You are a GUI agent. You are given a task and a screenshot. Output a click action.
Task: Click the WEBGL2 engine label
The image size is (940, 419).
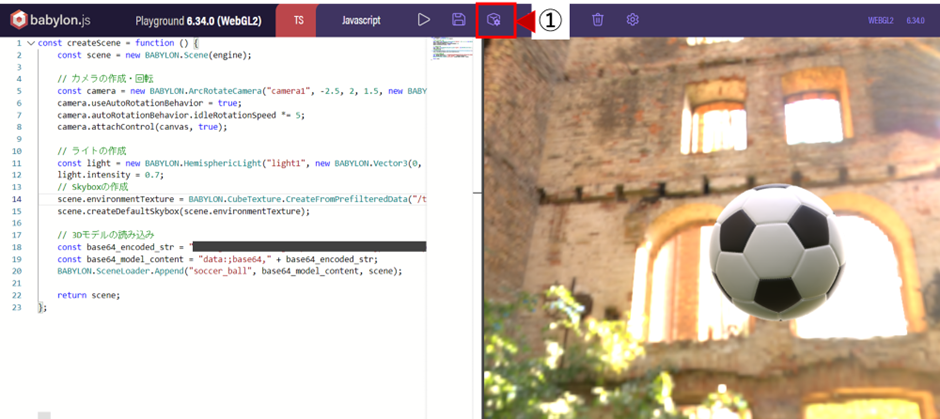(x=881, y=20)
